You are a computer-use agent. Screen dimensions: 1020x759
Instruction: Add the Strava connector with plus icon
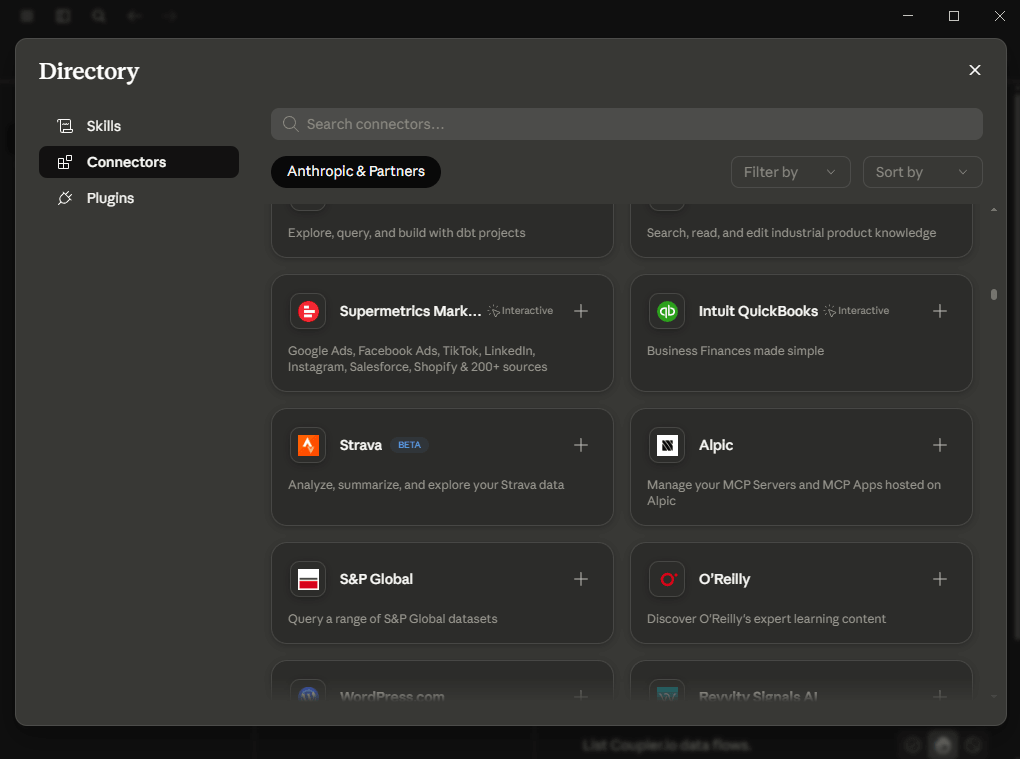(x=580, y=445)
